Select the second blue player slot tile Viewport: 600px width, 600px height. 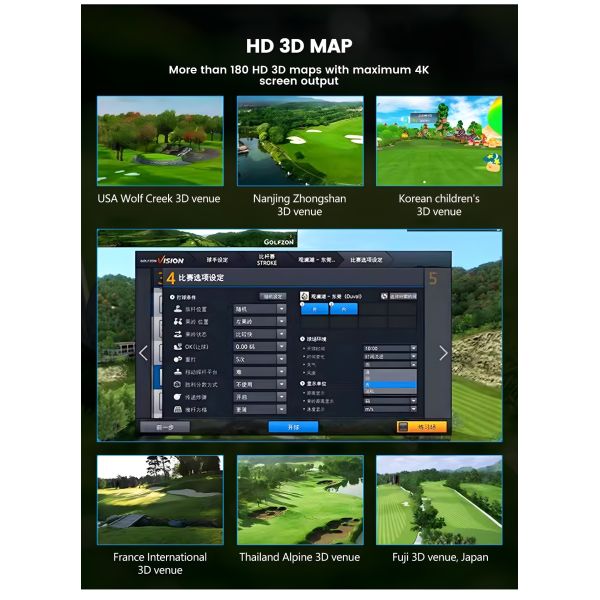point(344,309)
